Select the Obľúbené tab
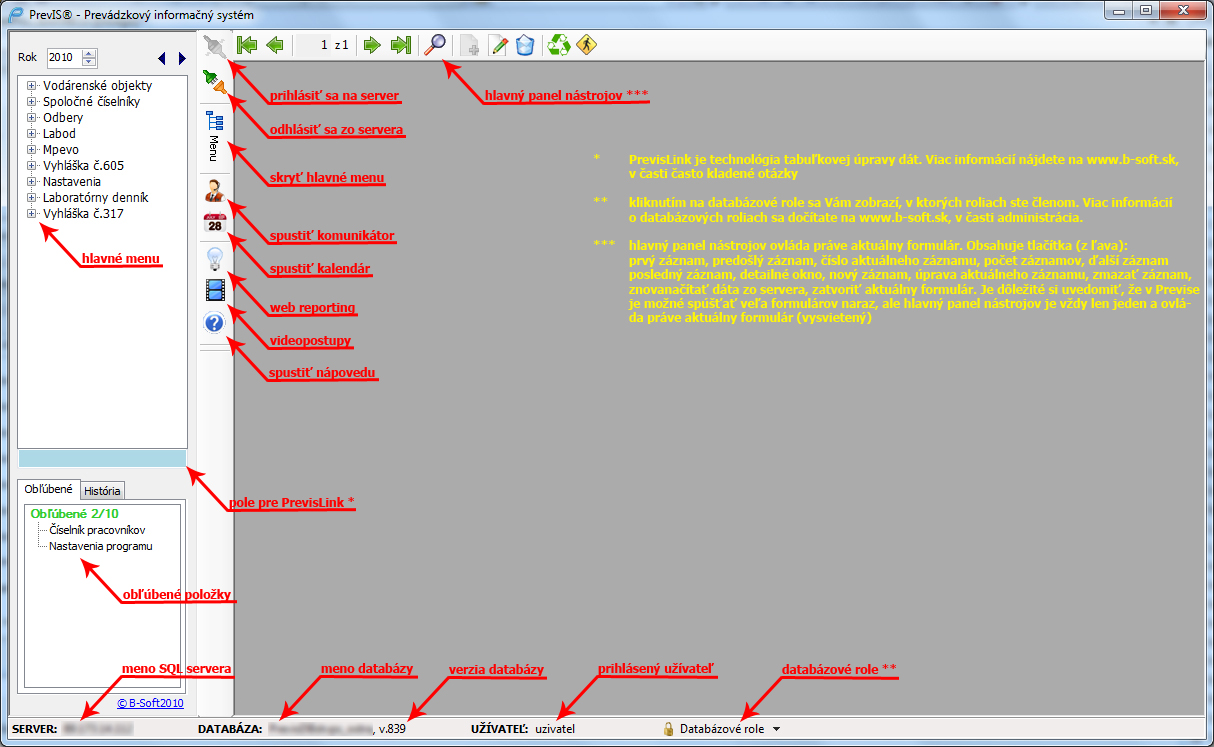Image resolution: width=1214 pixels, height=747 pixels. (48, 489)
